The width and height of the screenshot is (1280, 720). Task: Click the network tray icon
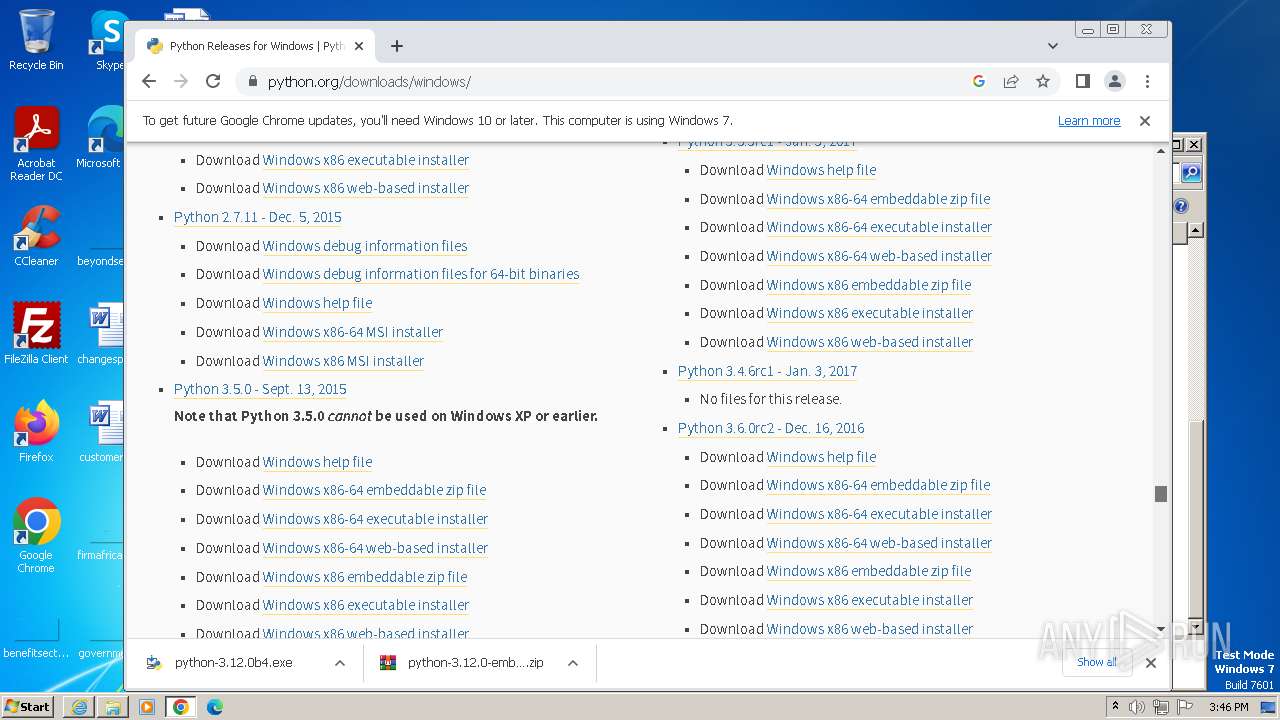coord(1161,707)
